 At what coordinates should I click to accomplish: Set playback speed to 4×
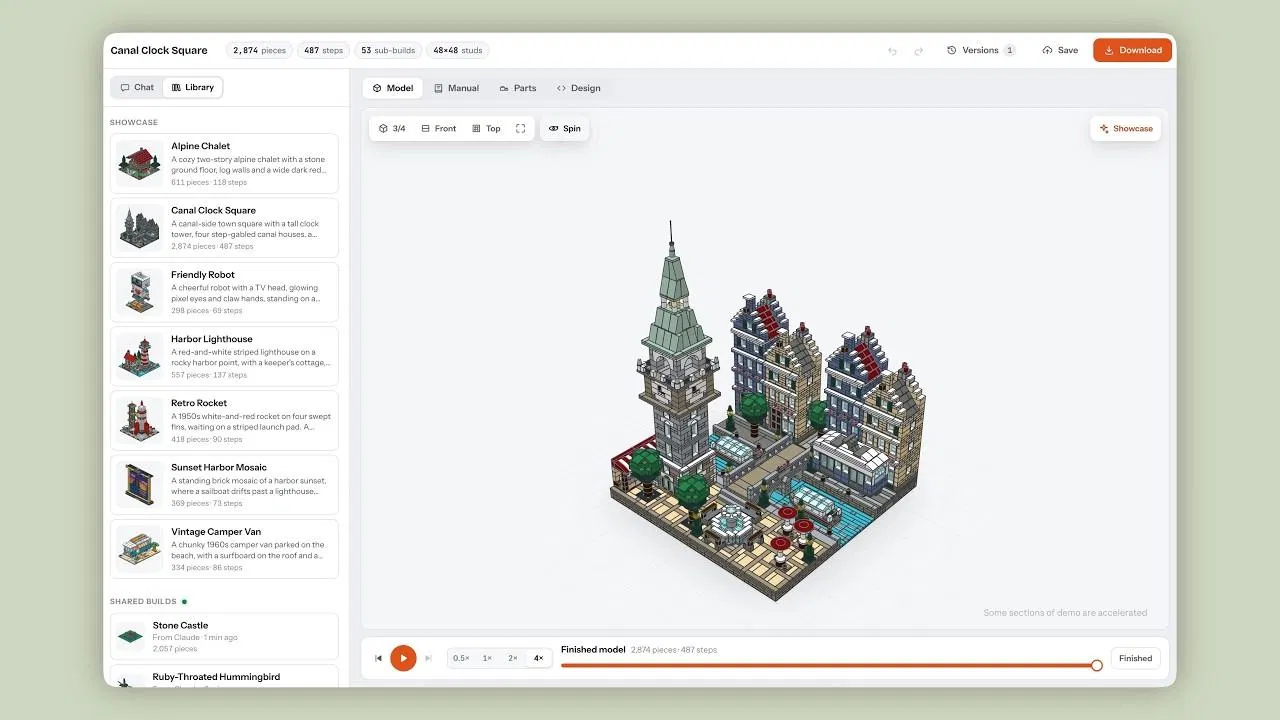(538, 658)
